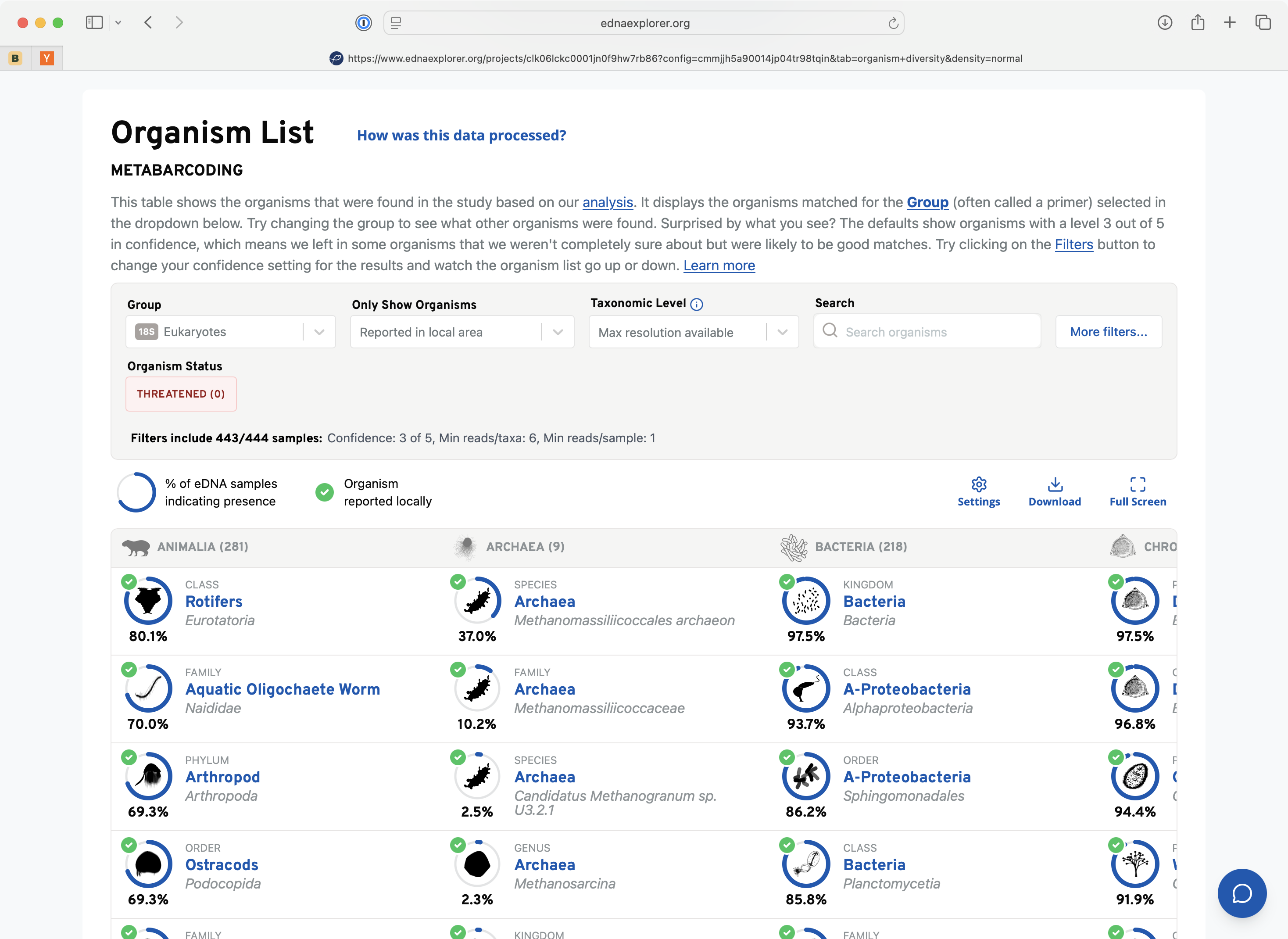Click the 37.0% presence value
Screen dimensions: 1288x939
(x=477, y=636)
